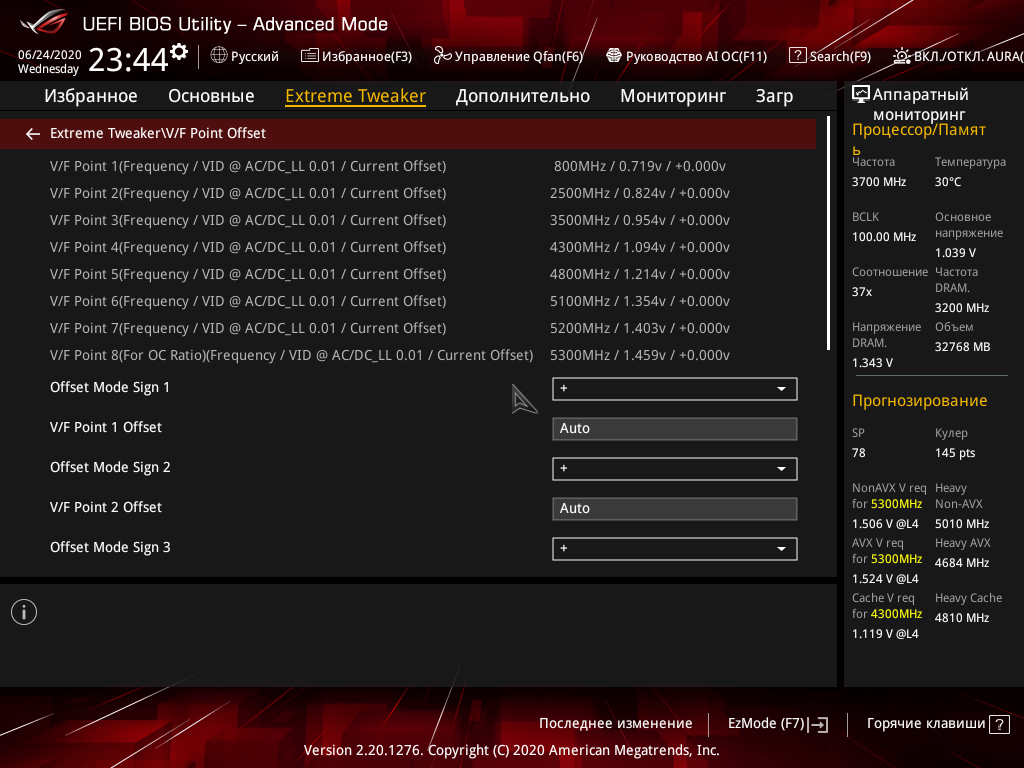Viewport: 1024px width, 768px height.
Task: Select V/F Point 2 frequency row
Action: coord(408,193)
